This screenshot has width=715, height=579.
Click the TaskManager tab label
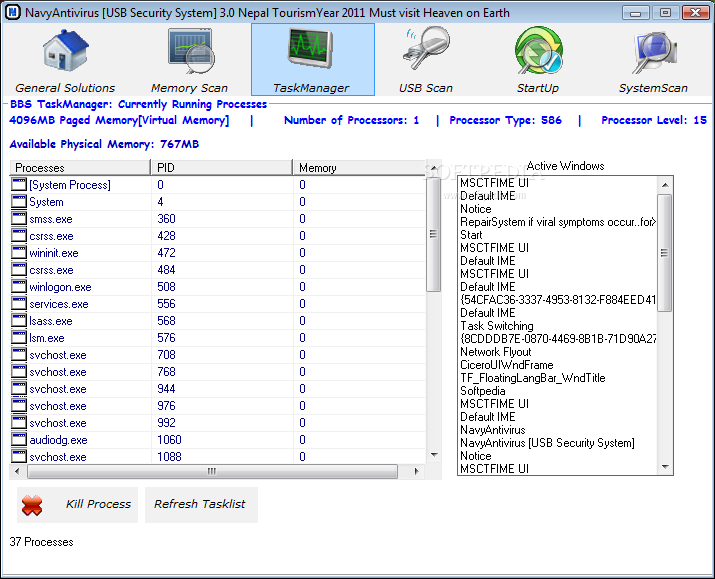[311, 88]
